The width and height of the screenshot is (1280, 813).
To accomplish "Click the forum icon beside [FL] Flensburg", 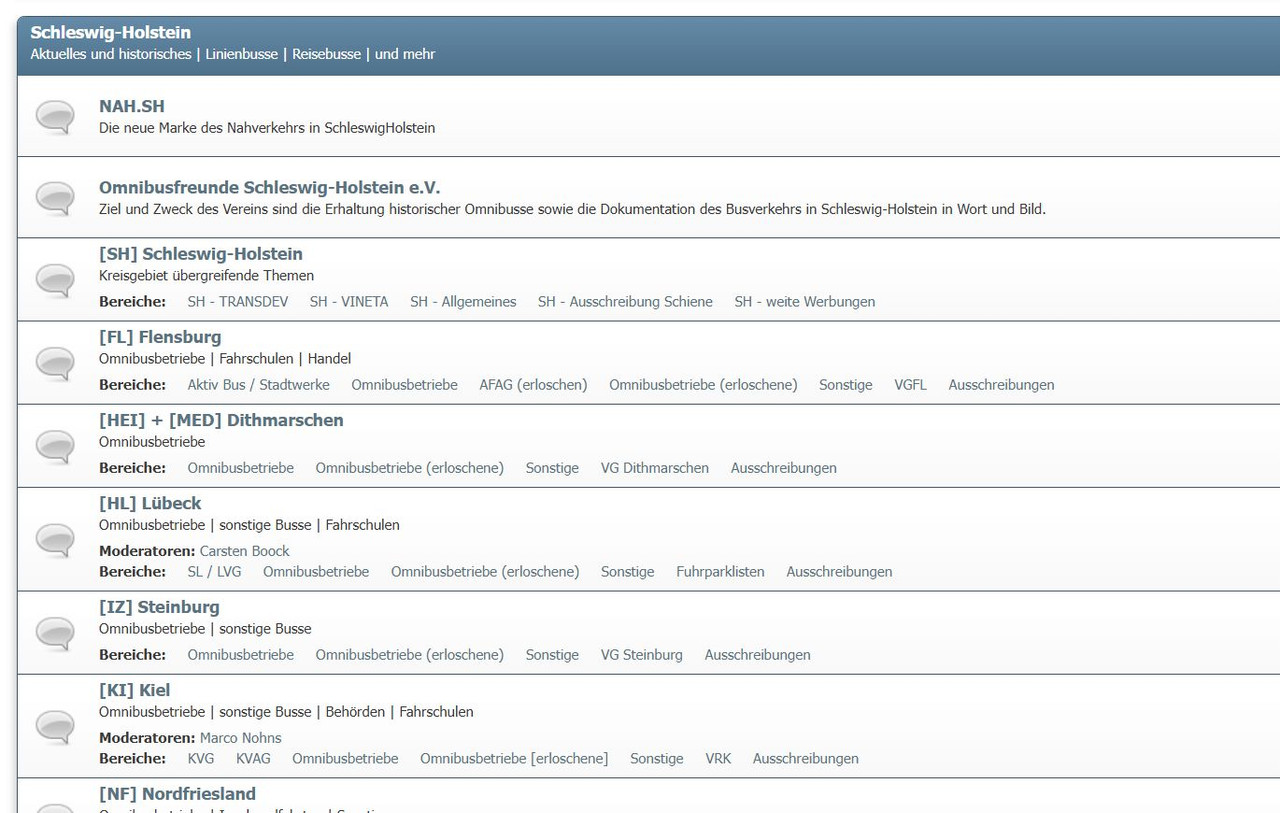I will click(55, 363).
